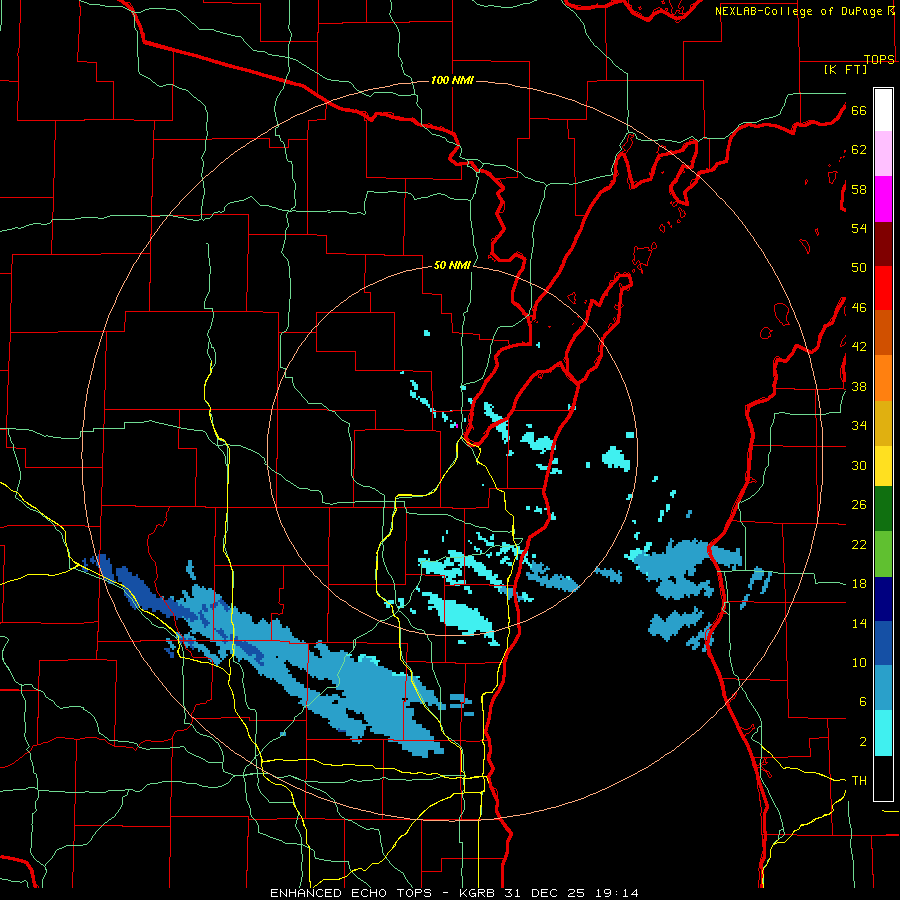Screen dimensions: 900x900
Task: Click the legend value '34'
Action: [x=859, y=426]
